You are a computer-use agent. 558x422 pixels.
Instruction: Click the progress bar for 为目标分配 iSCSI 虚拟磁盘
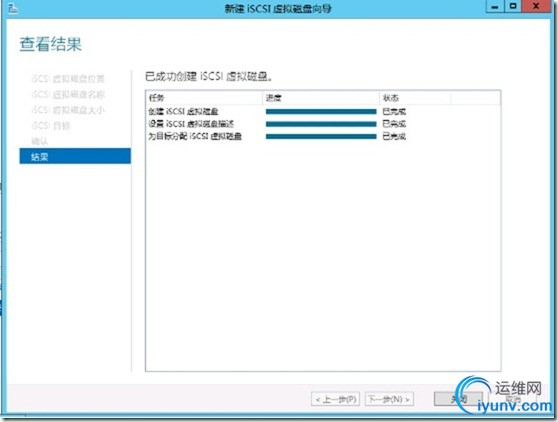point(321,137)
